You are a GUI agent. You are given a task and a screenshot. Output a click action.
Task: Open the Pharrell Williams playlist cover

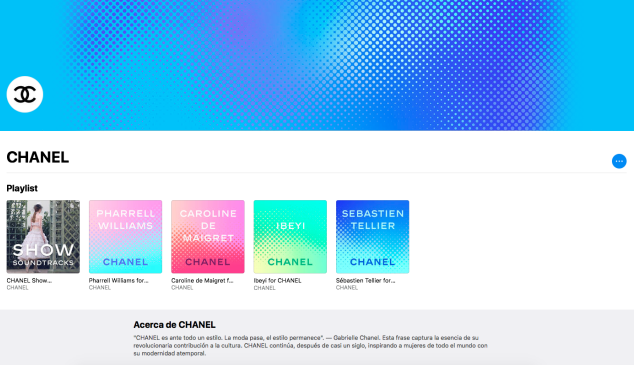click(125, 236)
